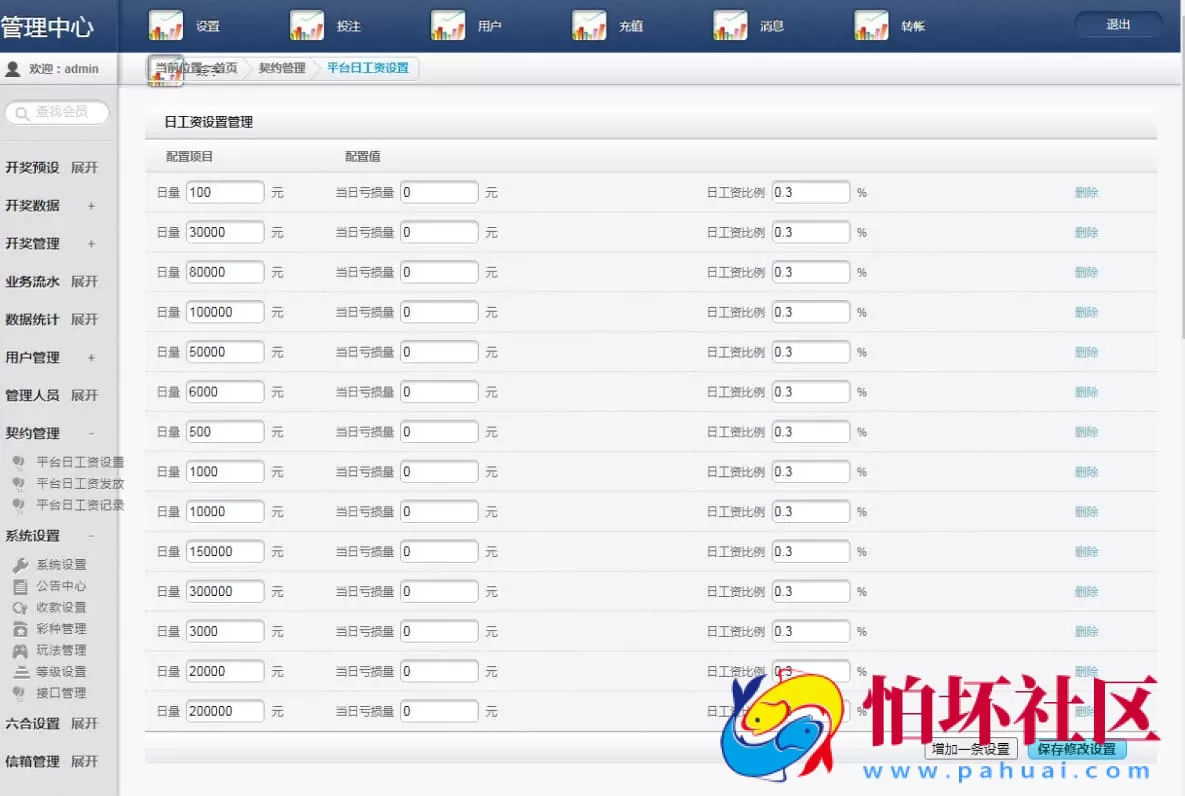This screenshot has height=796, width=1185.
Task: Click the magnifier icon in the member search box
Action: coord(20,113)
